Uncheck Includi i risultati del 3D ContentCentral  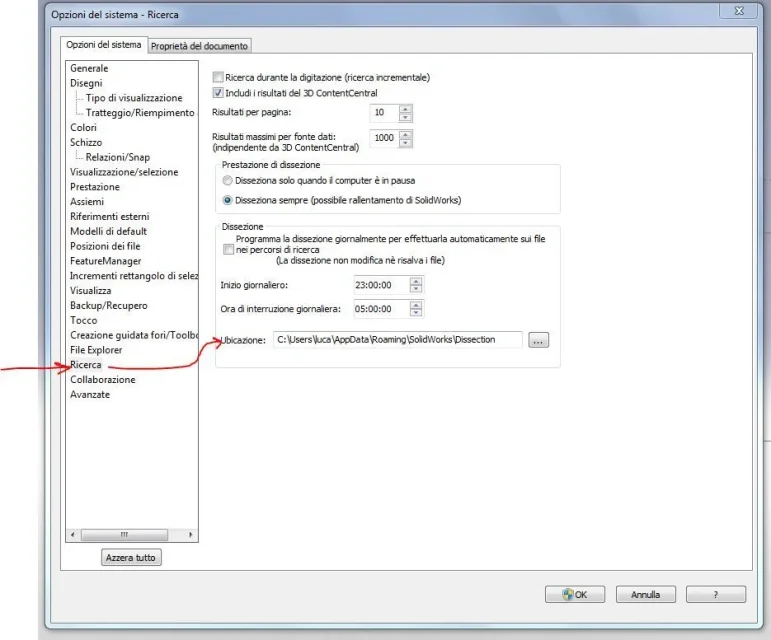(x=218, y=92)
